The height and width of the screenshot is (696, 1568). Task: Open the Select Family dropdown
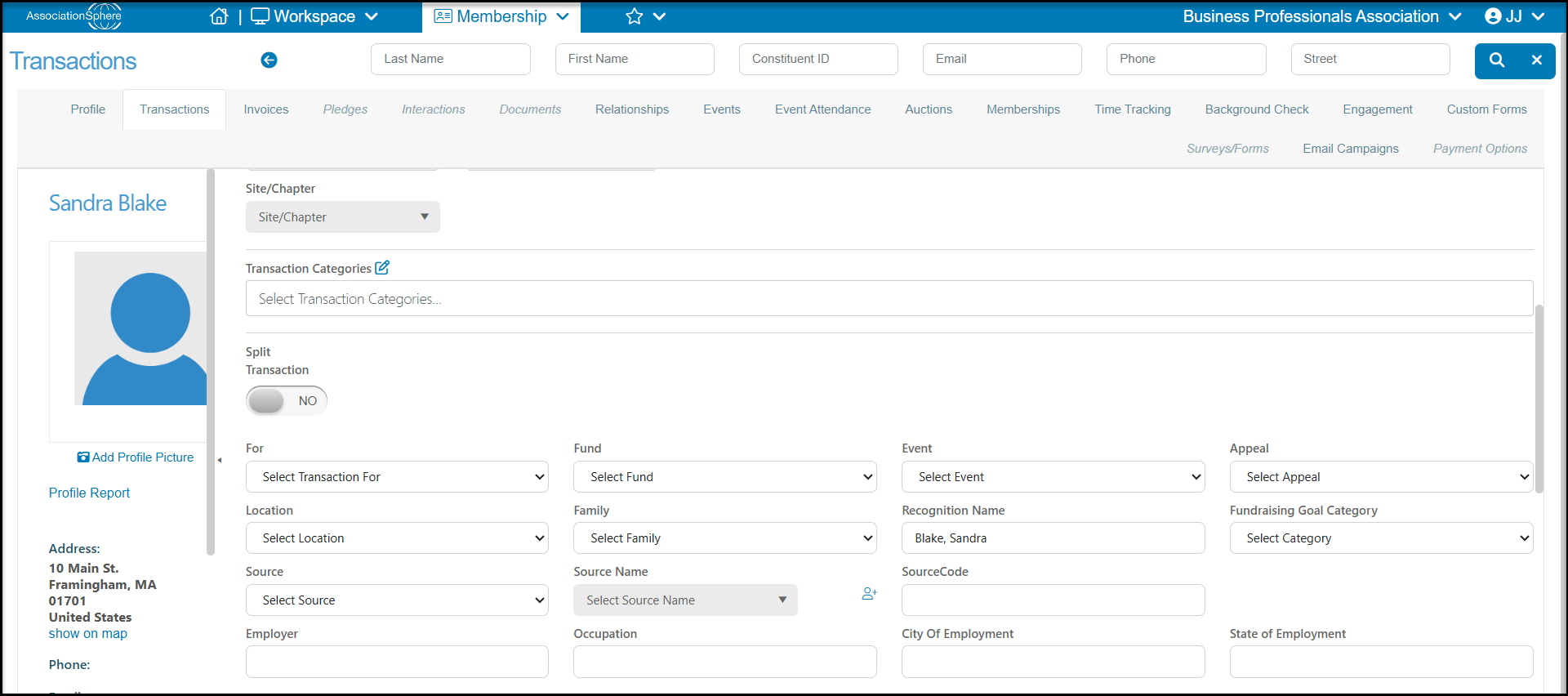point(725,538)
